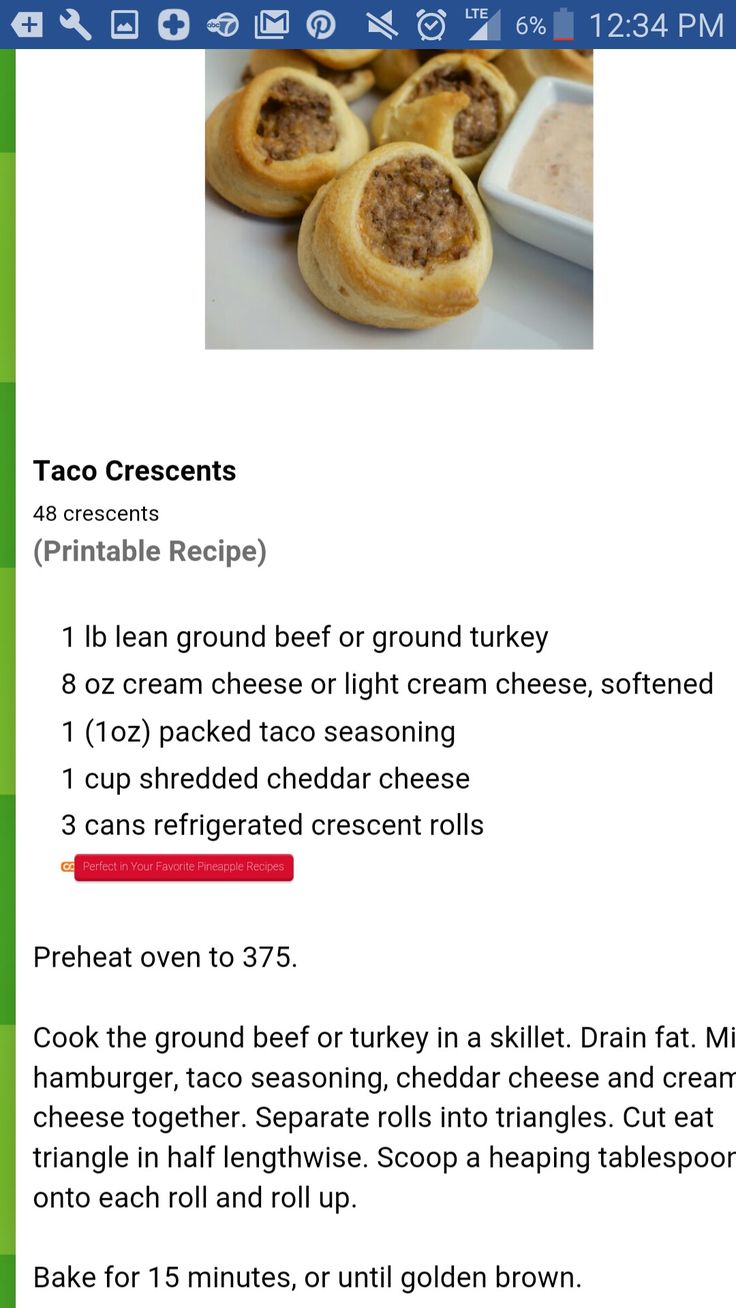
Task: Tap the muted sound status icon
Action: pos(382,24)
